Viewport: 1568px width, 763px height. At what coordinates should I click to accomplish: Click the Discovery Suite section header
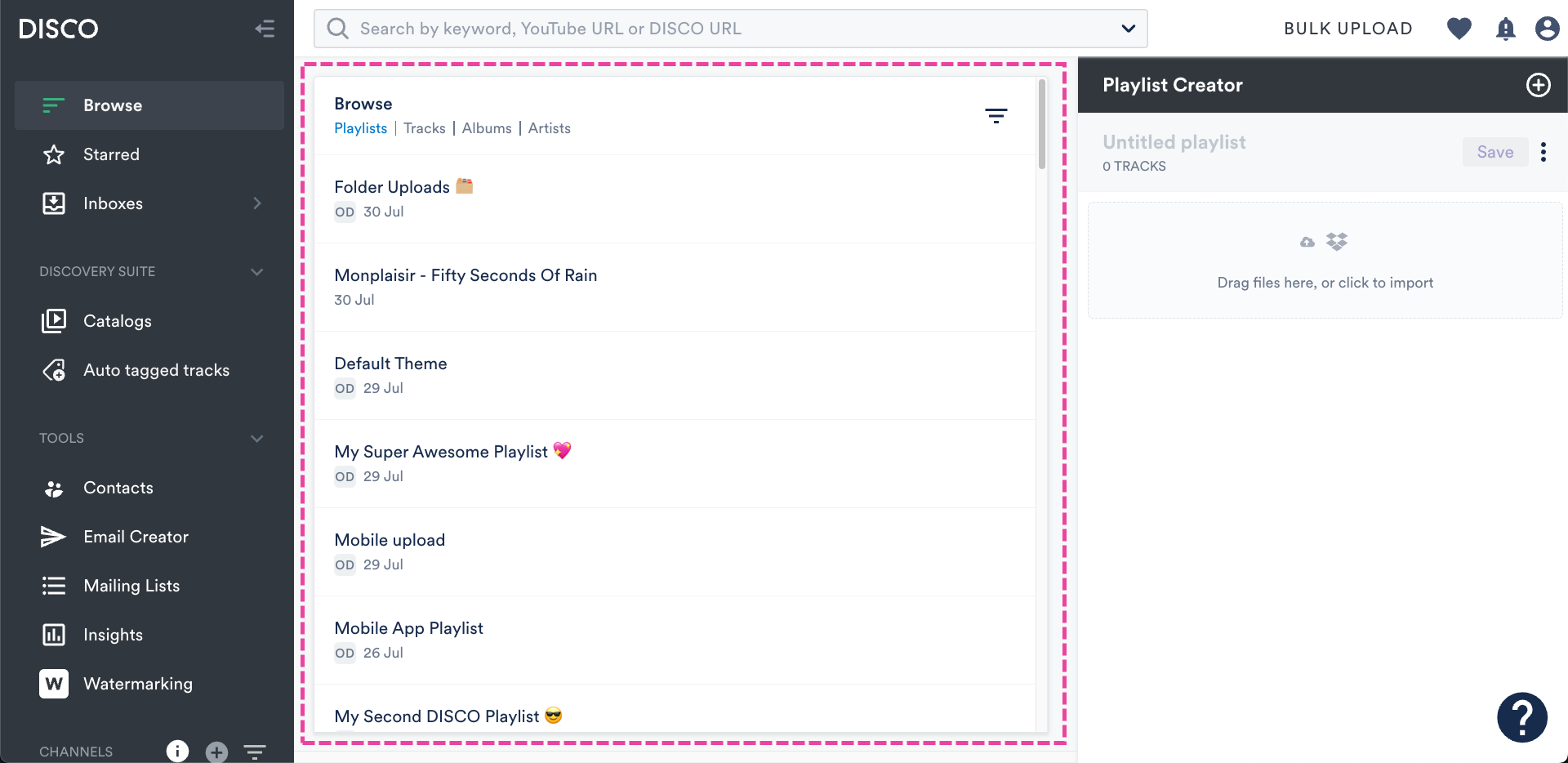tap(151, 272)
